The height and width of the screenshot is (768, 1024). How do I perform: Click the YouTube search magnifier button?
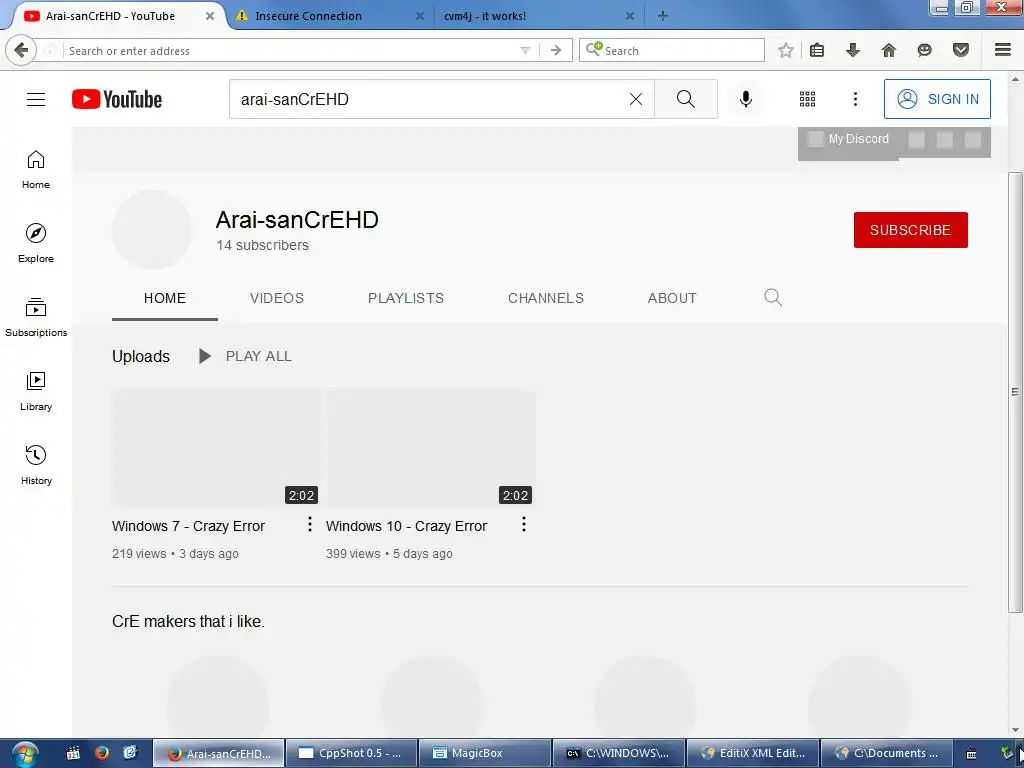coord(686,99)
